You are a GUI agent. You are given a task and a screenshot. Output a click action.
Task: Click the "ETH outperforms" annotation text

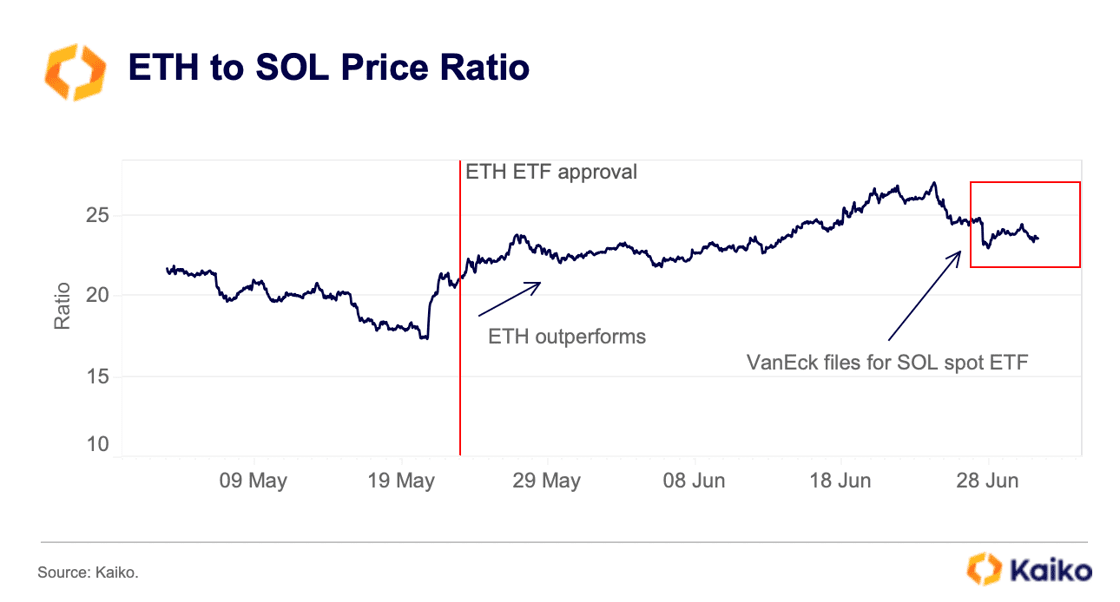pos(567,337)
